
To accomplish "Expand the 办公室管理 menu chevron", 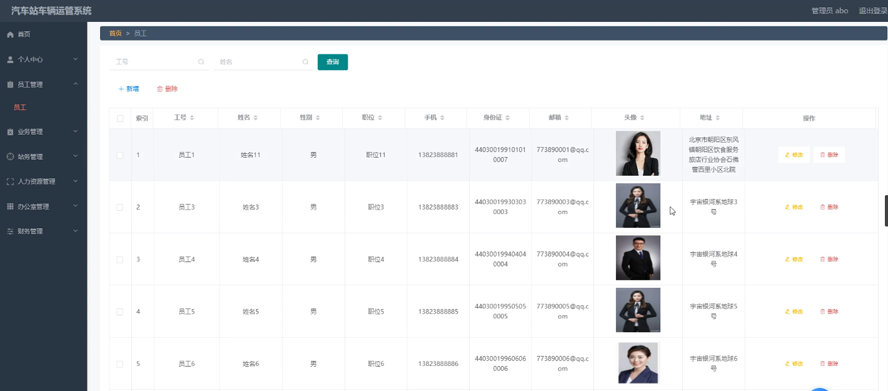I will click(x=76, y=206).
